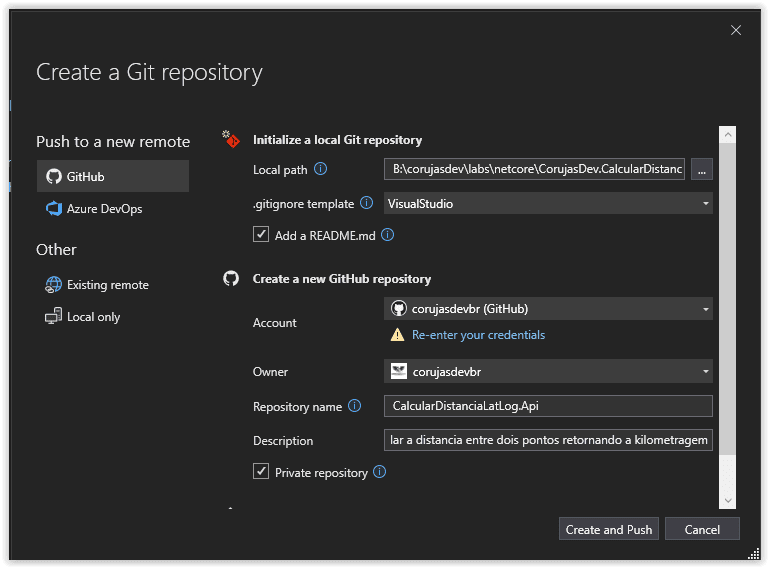Click the vertical scrollbar thumb
Image resolution: width=769 pixels, height=568 pixels.
tap(728, 299)
